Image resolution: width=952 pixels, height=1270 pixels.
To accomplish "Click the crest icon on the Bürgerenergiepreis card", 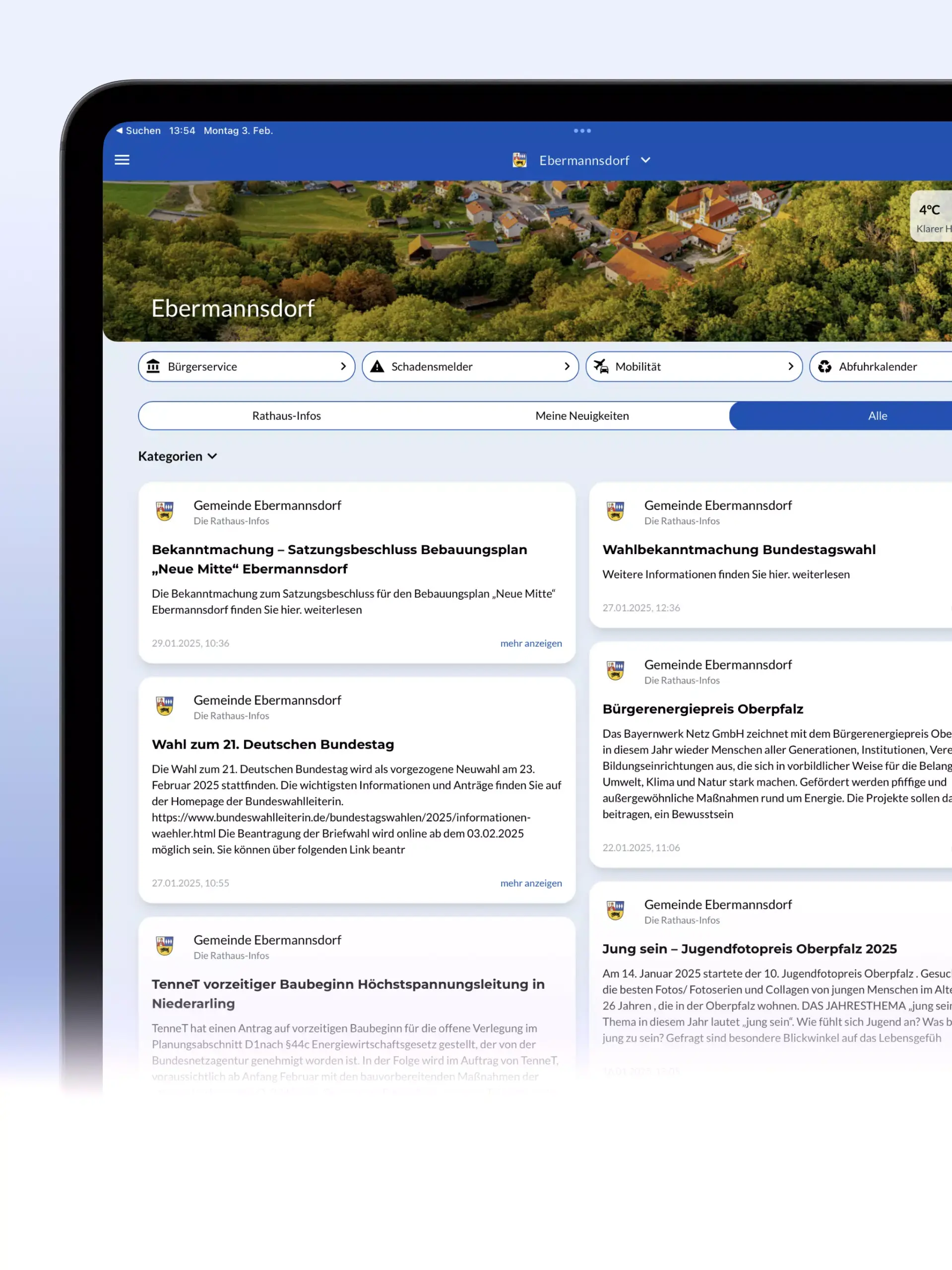I will tap(616, 670).
